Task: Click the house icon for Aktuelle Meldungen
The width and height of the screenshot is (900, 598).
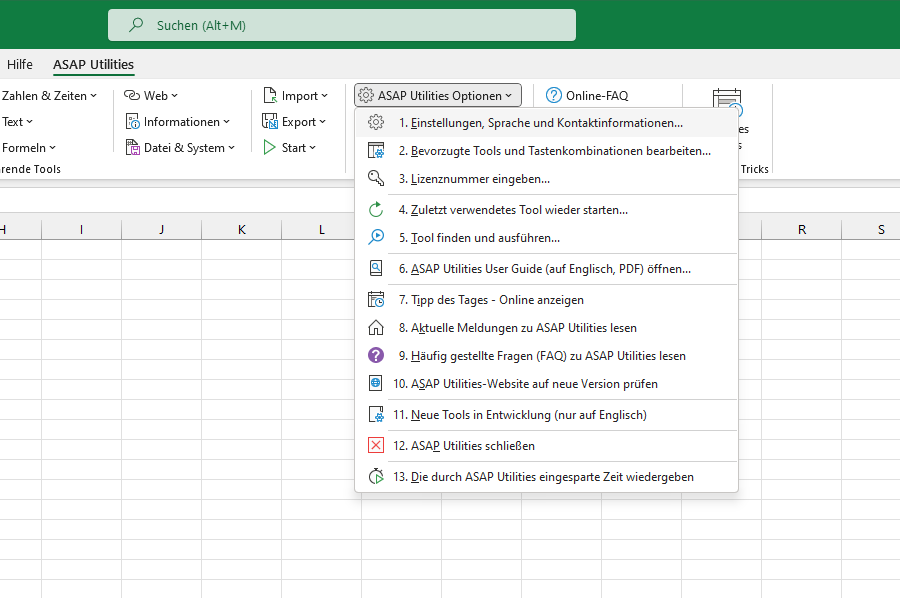Action: point(376,328)
